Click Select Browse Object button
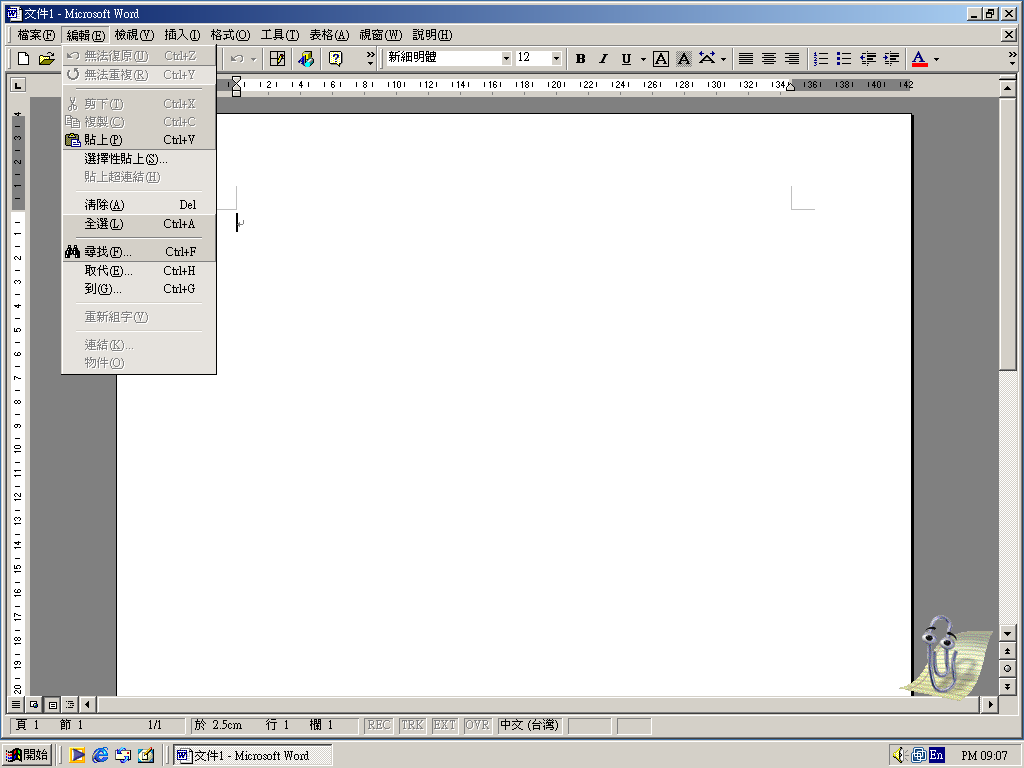1024x768 pixels. tap(1008, 668)
